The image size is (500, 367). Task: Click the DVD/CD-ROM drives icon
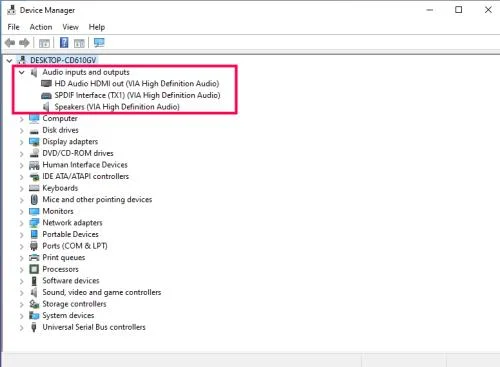[34, 153]
